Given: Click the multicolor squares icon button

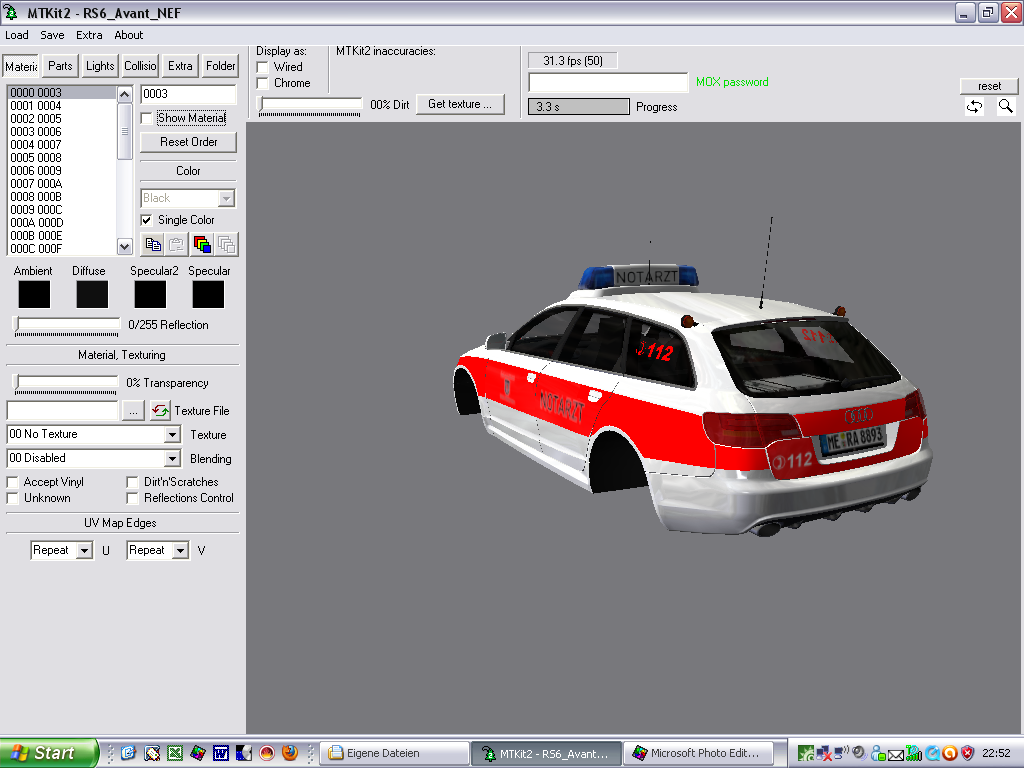Looking at the screenshot, I should pos(202,244).
